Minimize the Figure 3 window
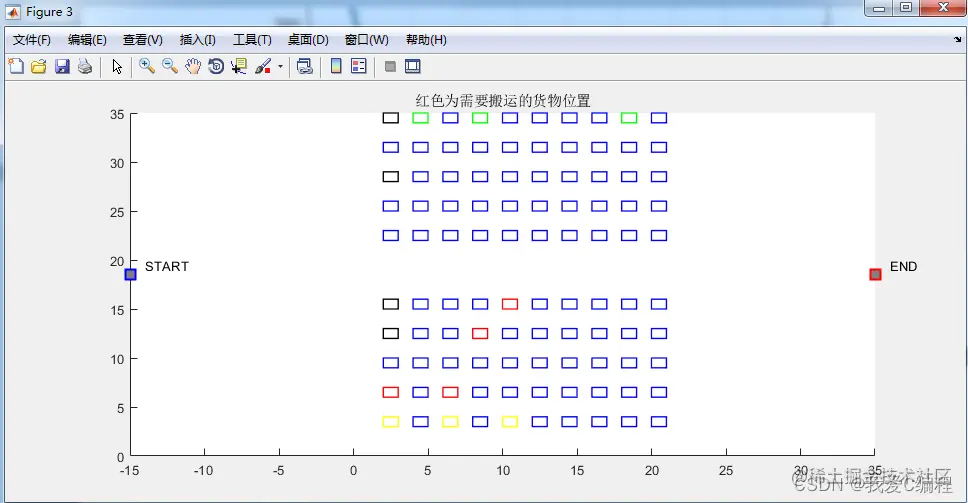This screenshot has height=503, width=968. point(879,9)
